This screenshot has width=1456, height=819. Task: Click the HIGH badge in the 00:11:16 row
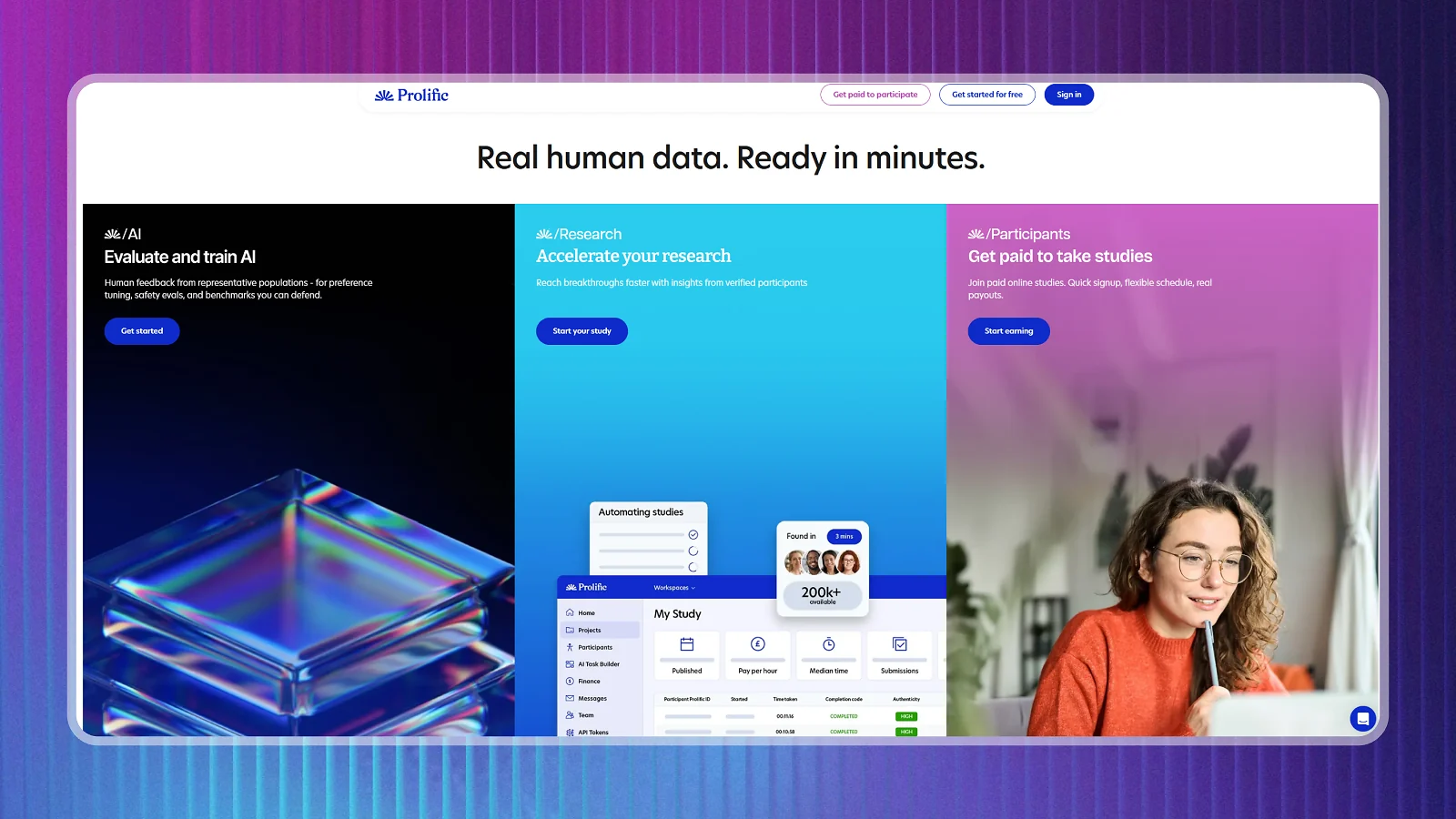(906, 716)
